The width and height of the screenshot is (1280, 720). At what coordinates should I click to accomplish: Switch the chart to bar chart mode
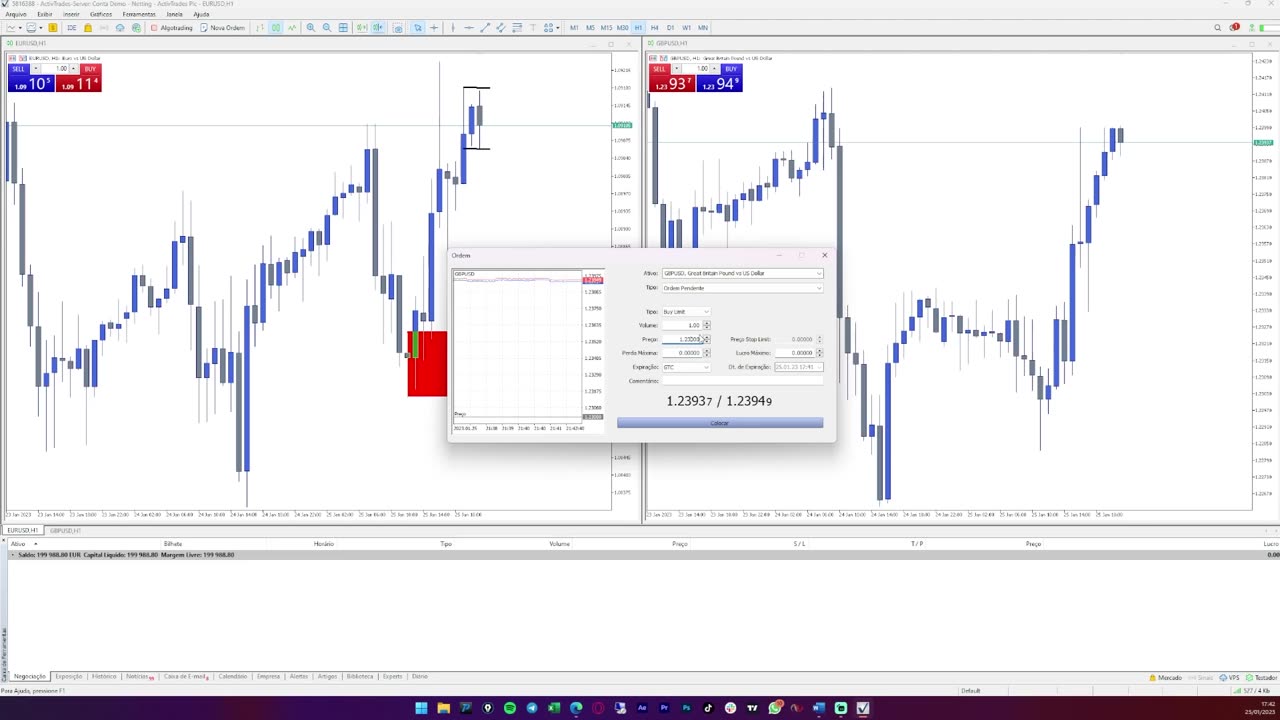(260, 28)
